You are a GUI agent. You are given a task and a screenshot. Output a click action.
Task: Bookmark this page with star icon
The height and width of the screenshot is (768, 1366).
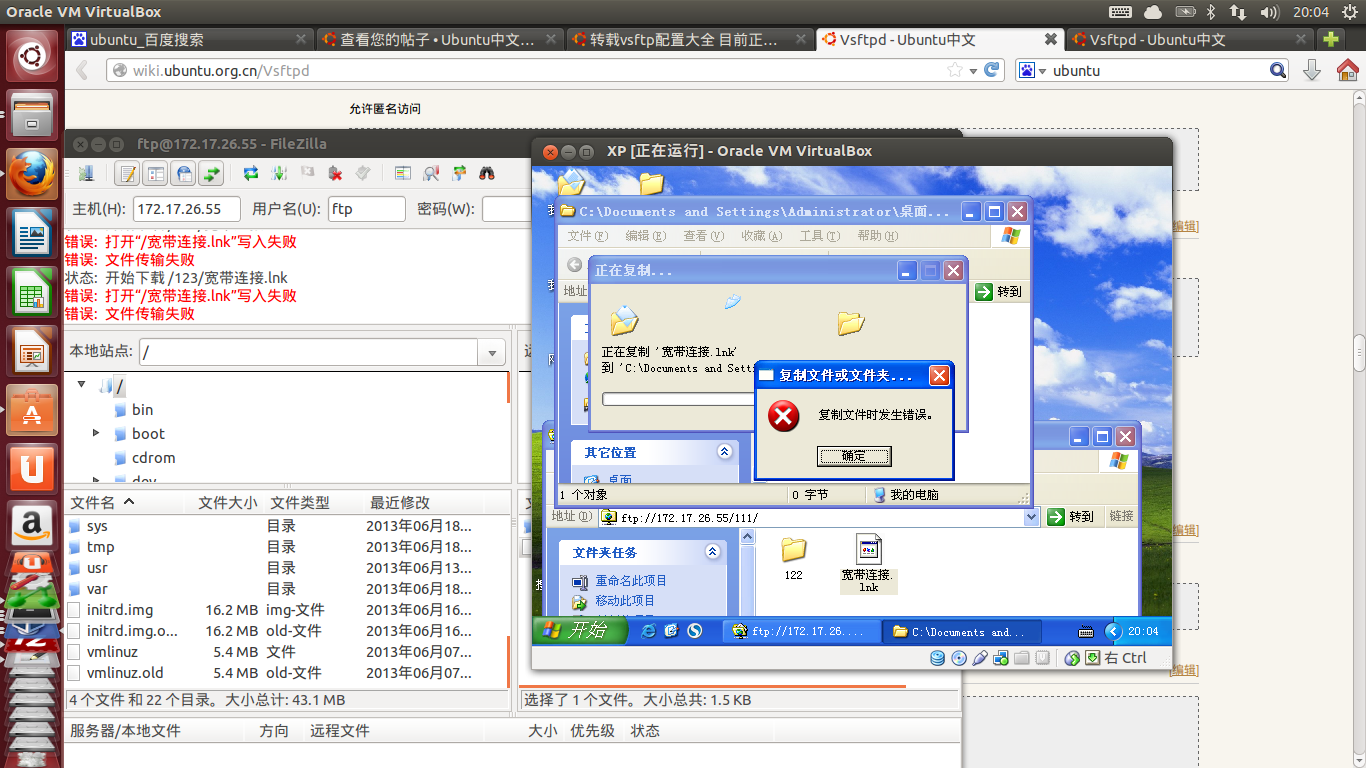(954, 70)
